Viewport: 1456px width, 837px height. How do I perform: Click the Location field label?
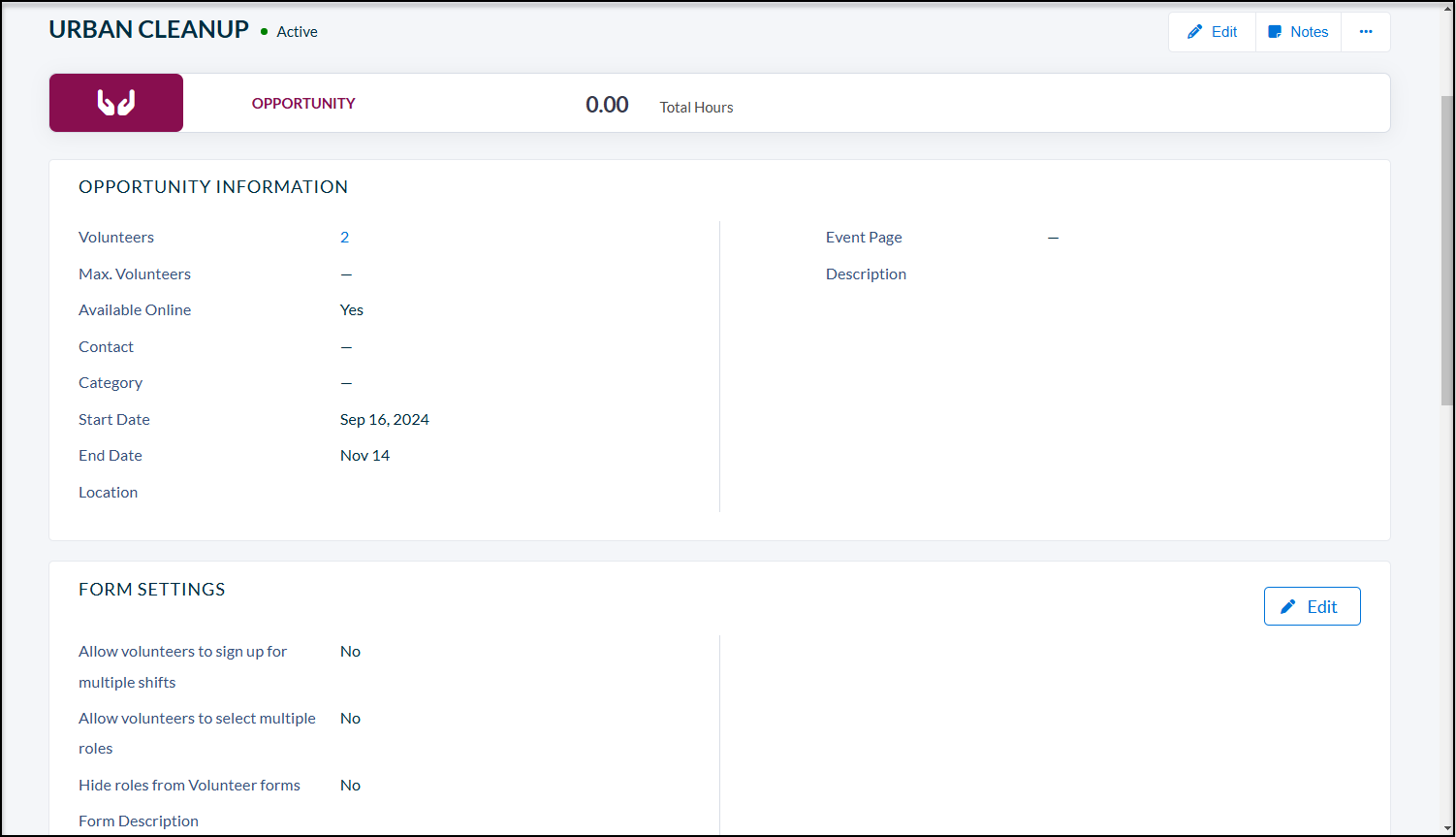click(x=108, y=493)
